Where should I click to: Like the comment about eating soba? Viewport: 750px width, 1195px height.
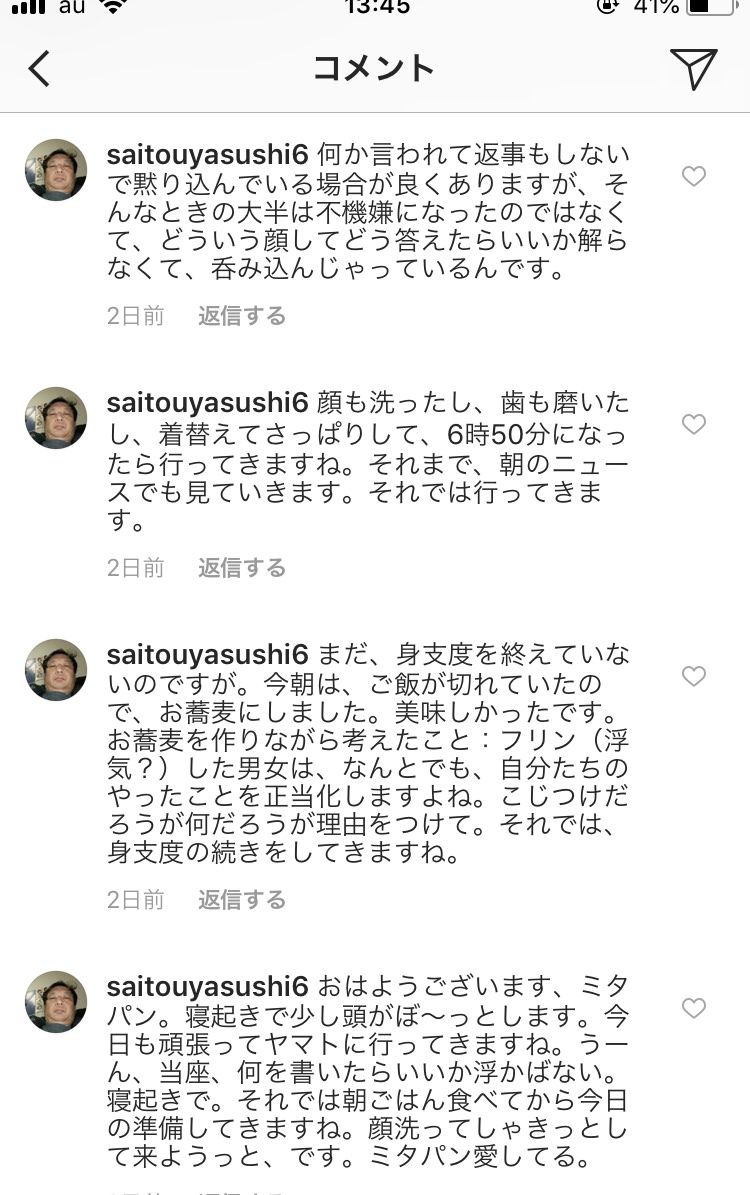point(694,675)
